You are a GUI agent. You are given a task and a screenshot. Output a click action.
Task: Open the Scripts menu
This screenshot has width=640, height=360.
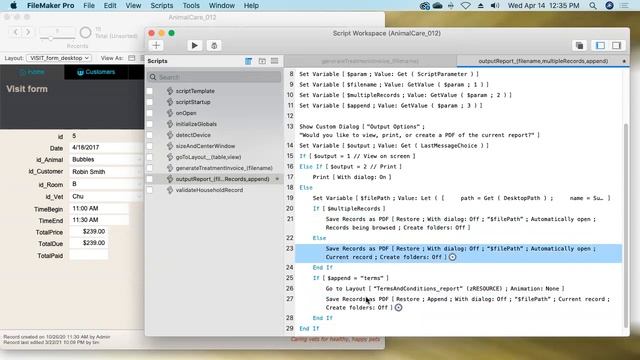pos(162,6)
